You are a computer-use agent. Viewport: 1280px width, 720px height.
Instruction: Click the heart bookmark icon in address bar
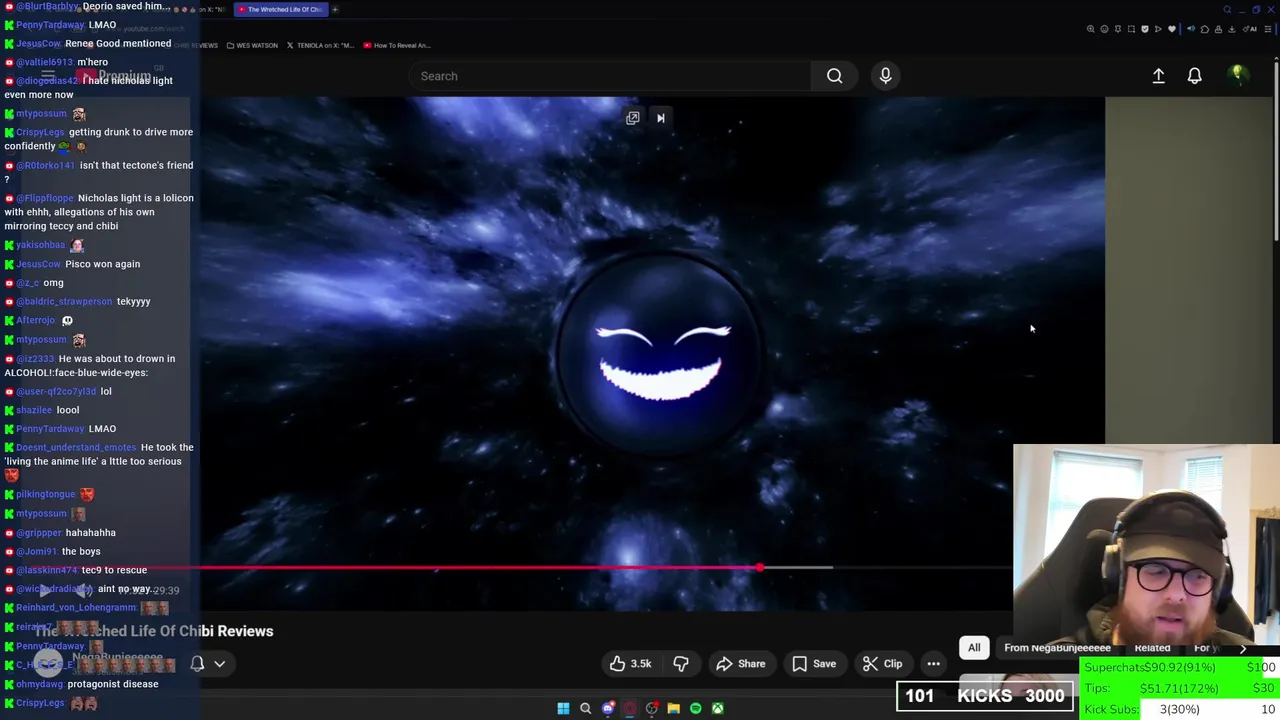tap(1172, 29)
